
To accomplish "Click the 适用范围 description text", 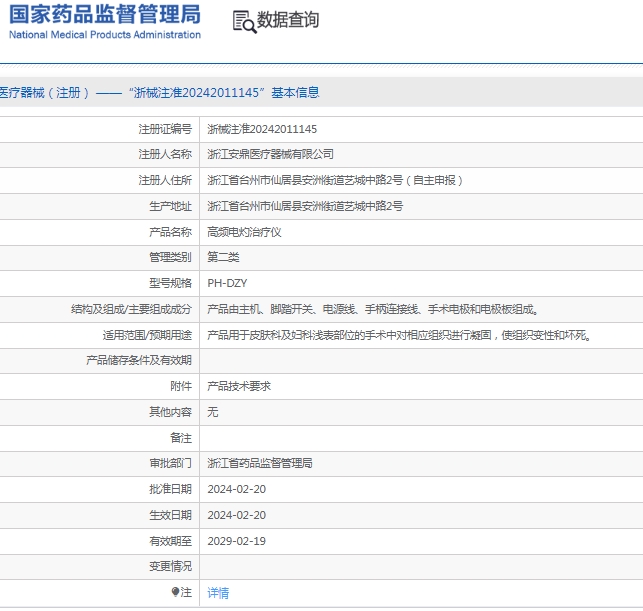I will pyautogui.click(x=399, y=335).
